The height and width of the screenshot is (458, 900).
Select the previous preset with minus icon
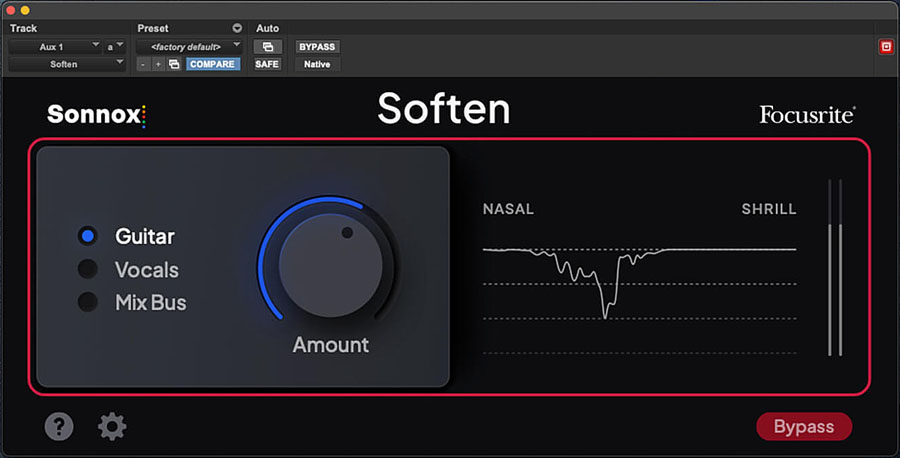(143, 64)
